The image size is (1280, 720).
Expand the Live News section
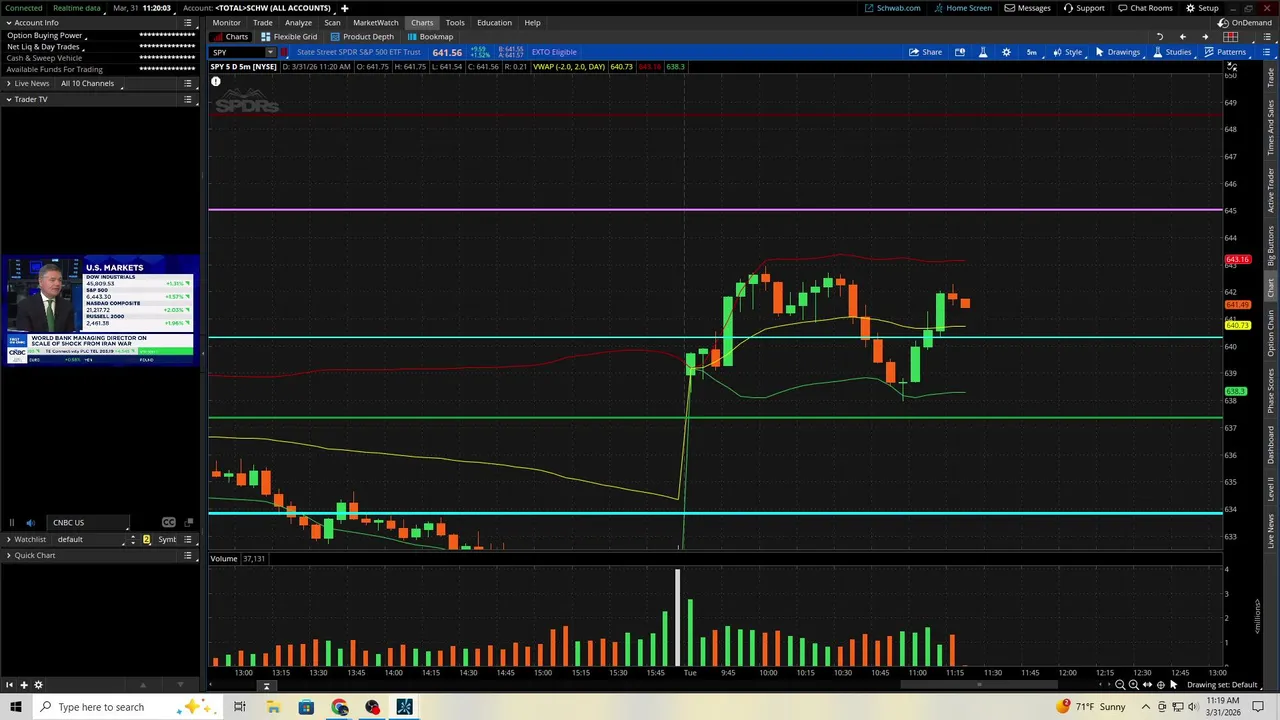tap(9, 84)
